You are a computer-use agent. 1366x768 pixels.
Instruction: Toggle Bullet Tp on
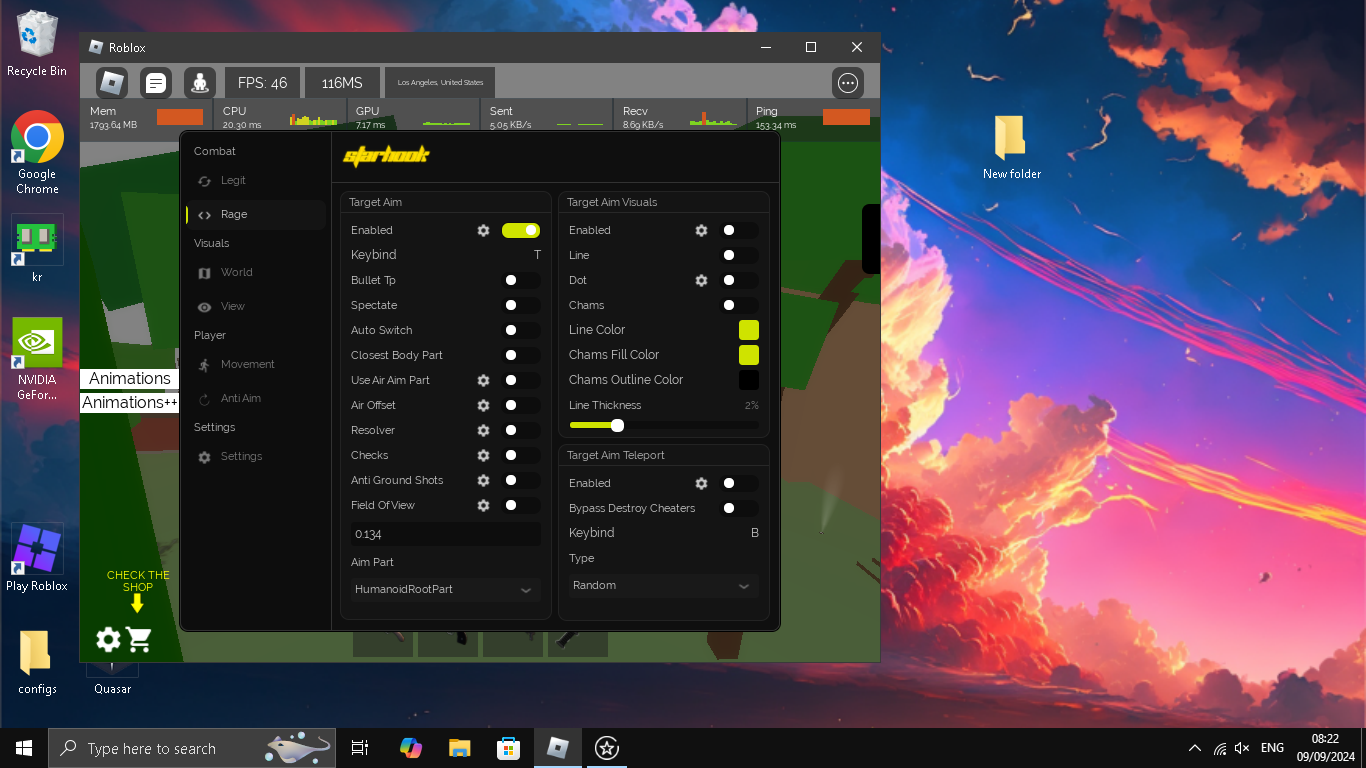coord(521,280)
